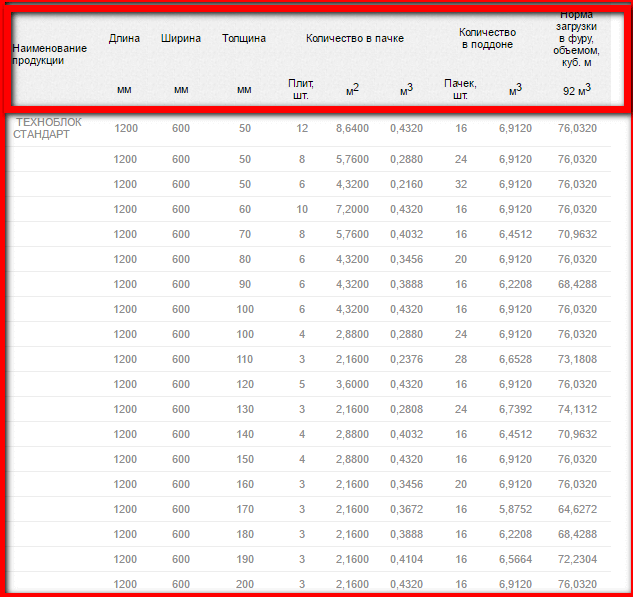Viewport: 633px width, 597px height.
Task: Click the Наименование продукции column header
Action: (49, 54)
